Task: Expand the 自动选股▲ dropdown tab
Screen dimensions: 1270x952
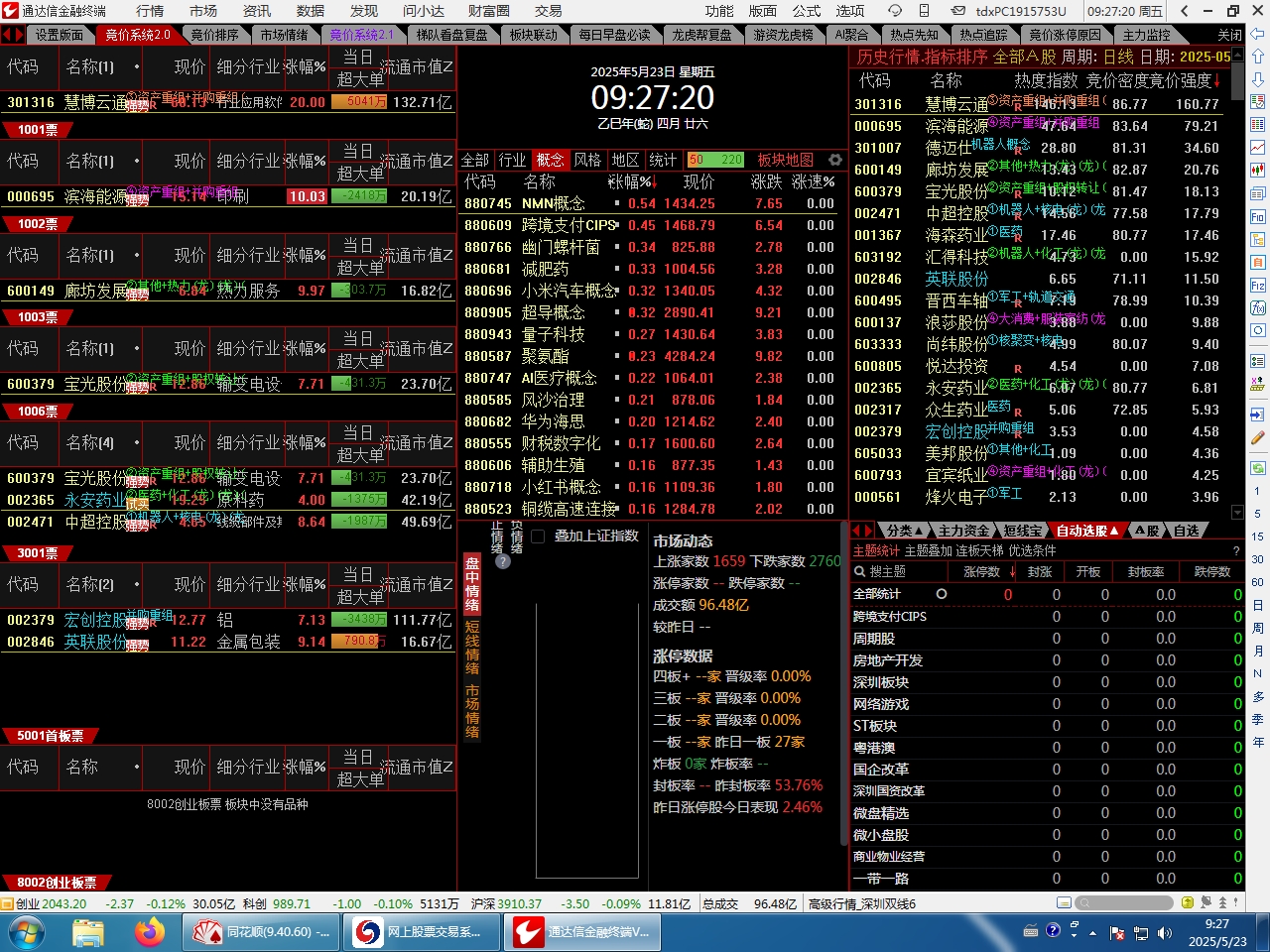Action: click(x=1087, y=531)
